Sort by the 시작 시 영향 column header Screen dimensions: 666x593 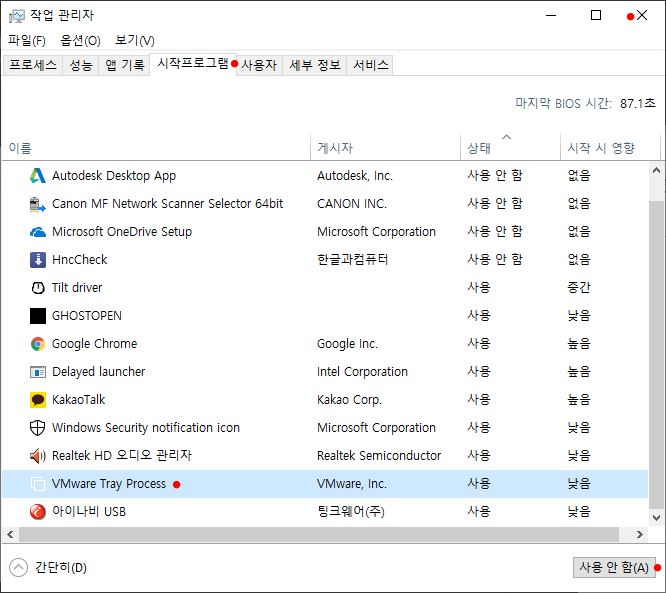[610, 147]
